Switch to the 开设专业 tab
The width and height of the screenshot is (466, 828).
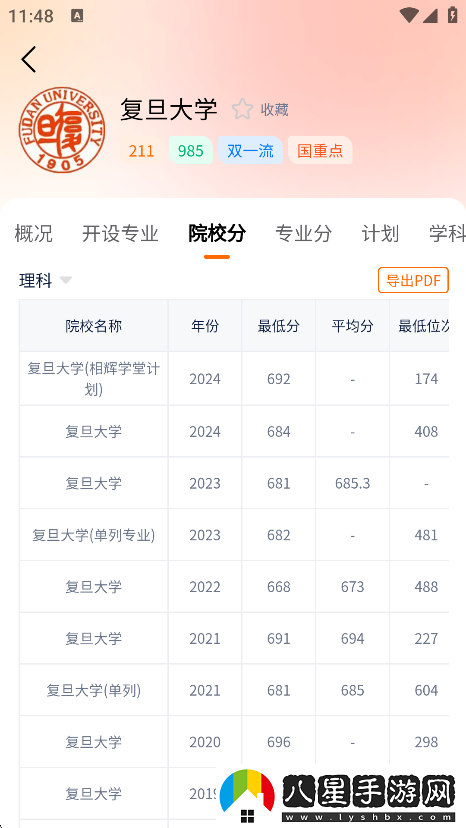pyautogui.click(x=120, y=233)
